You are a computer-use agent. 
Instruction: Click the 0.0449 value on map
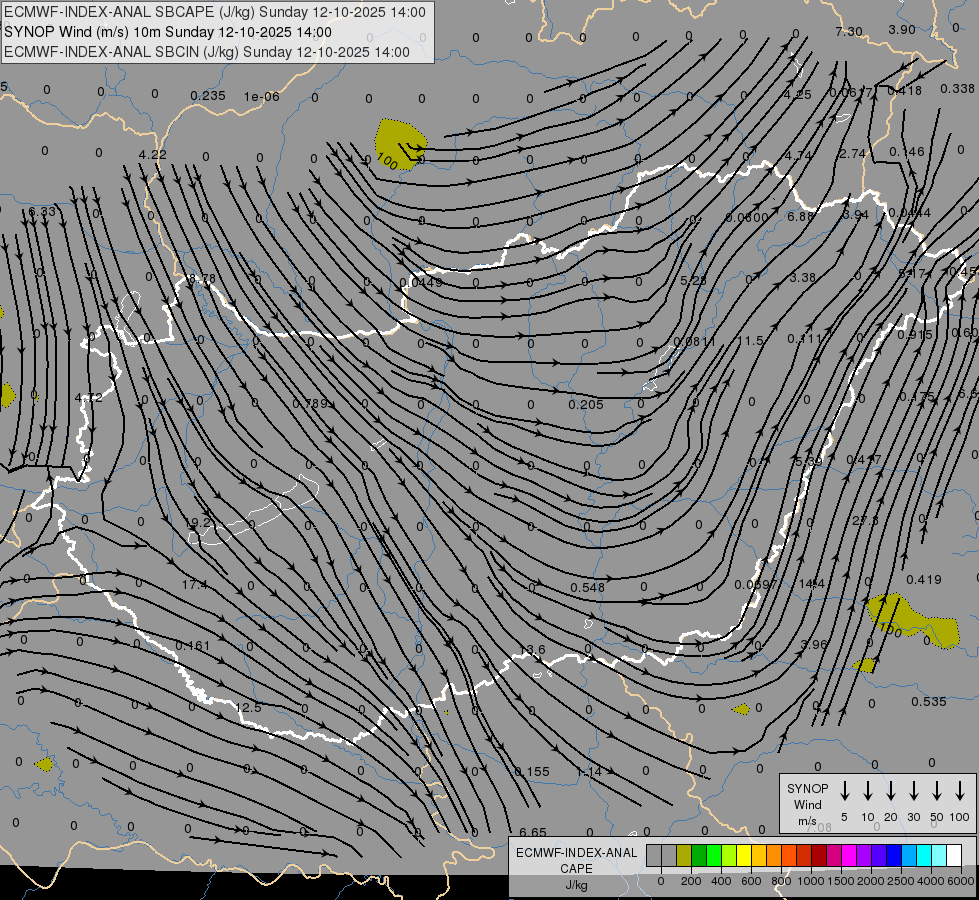tap(421, 282)
